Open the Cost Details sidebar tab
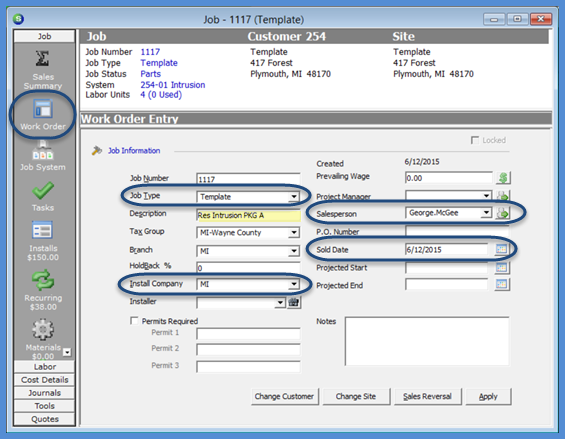The height and width of the screenshot is (439, 565). click(45, 380)
